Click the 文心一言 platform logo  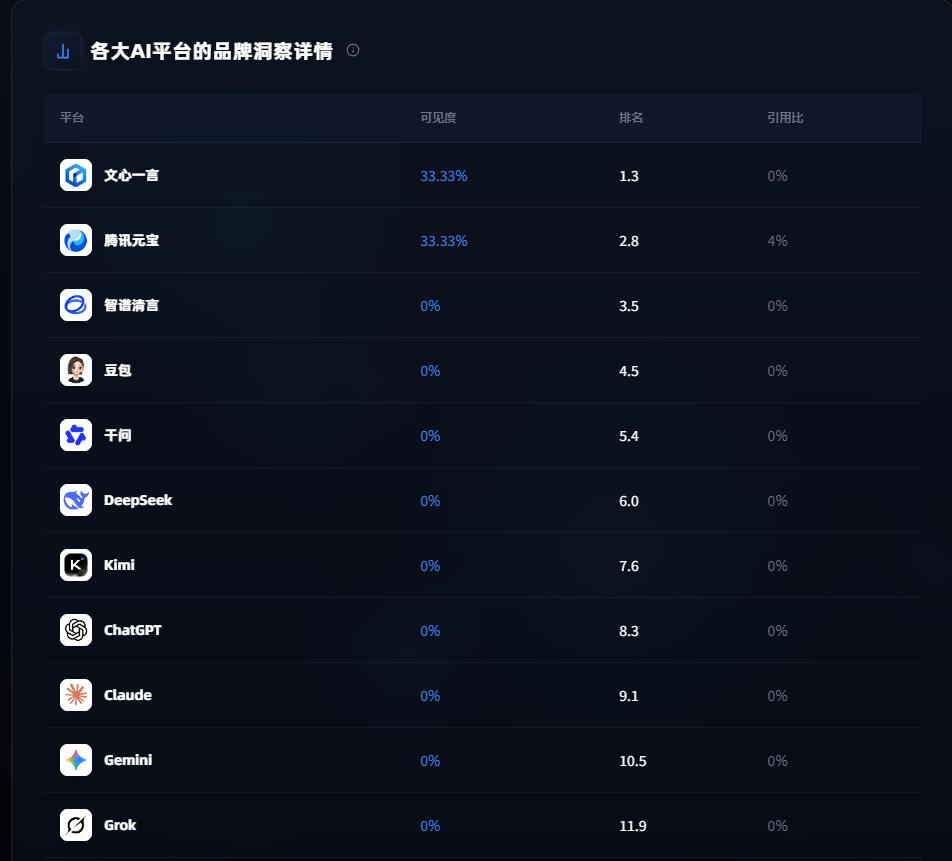pos(76,175)
